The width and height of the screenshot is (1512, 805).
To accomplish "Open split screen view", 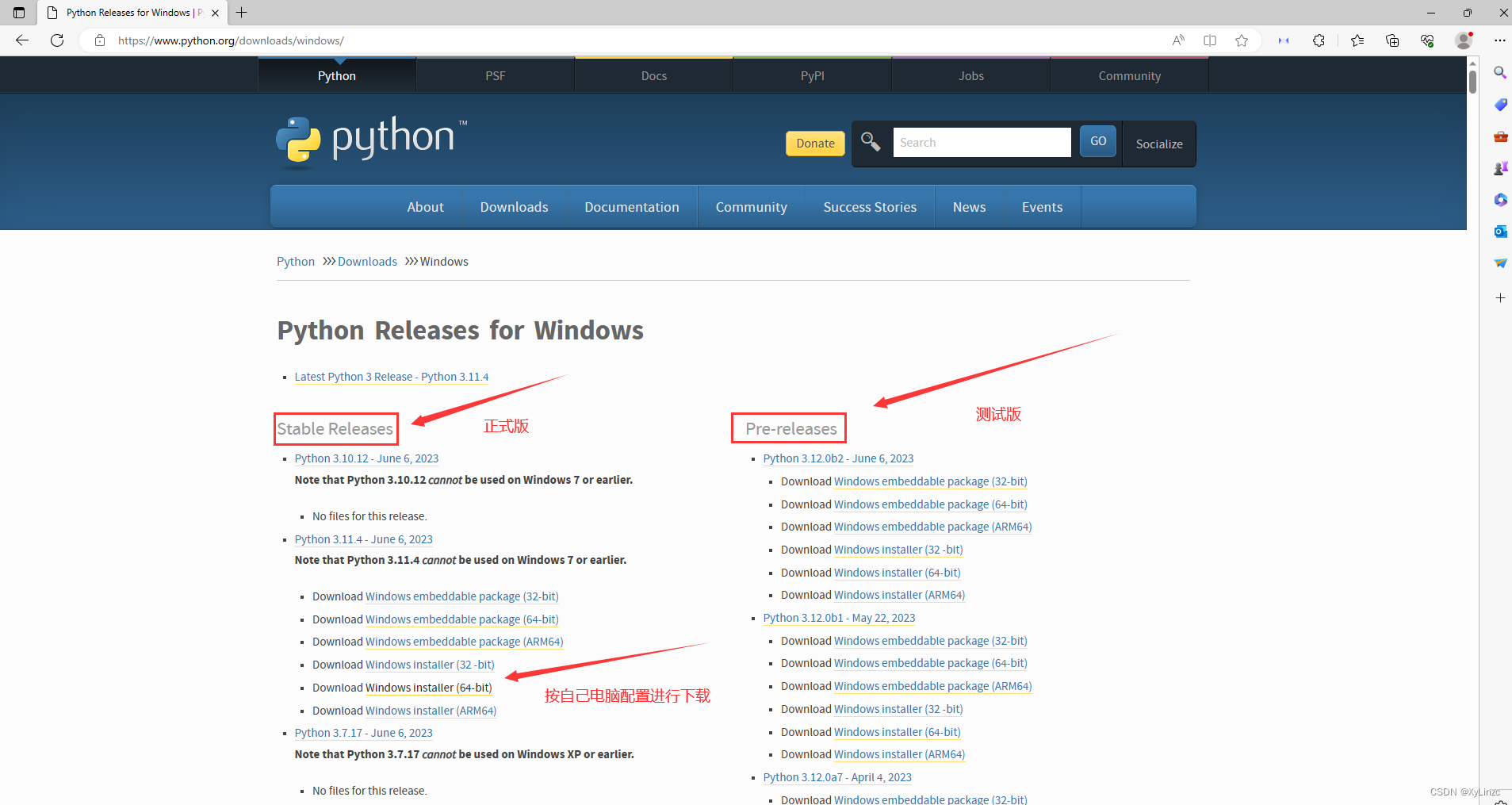I will 1210,40.
